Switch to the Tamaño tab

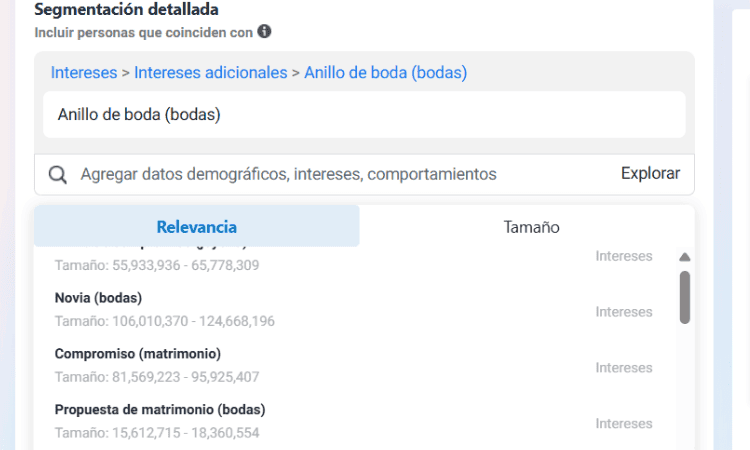click(x=531, y=227)
